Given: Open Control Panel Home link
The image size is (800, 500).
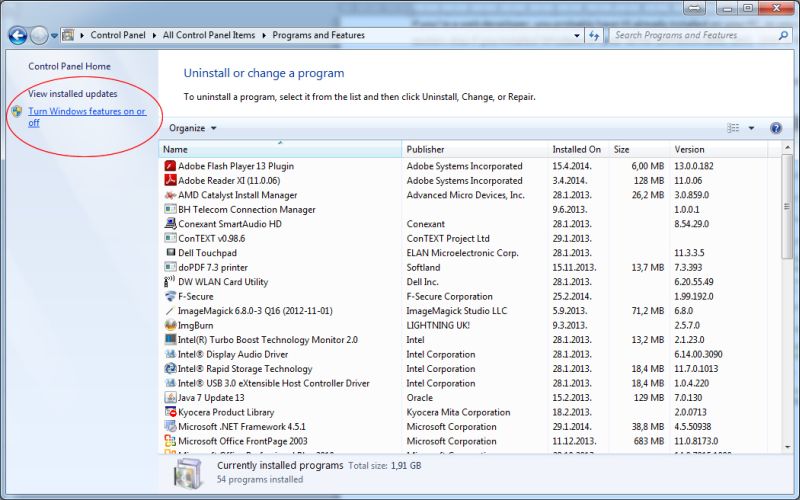Looking at the screenshot, I should coord(69,66).
